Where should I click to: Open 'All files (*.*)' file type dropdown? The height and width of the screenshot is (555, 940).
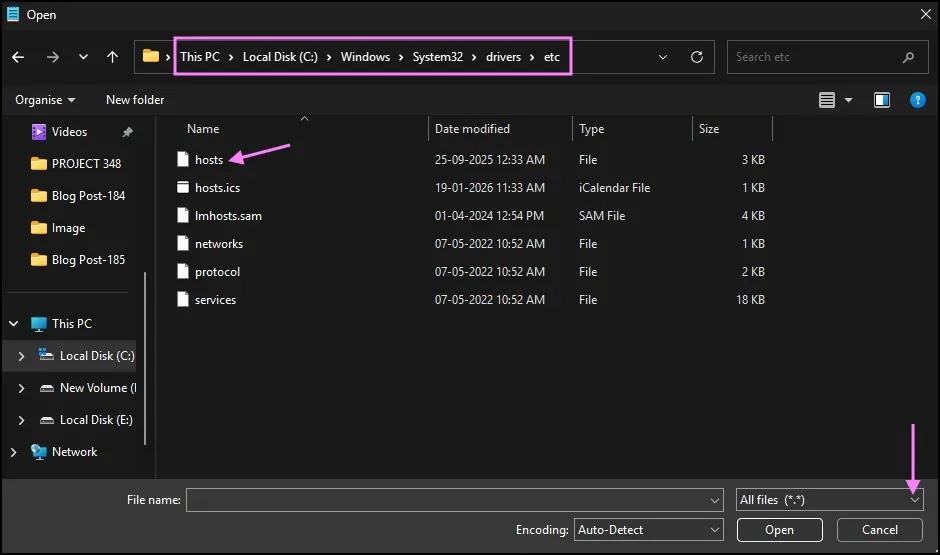coord(829,500)
